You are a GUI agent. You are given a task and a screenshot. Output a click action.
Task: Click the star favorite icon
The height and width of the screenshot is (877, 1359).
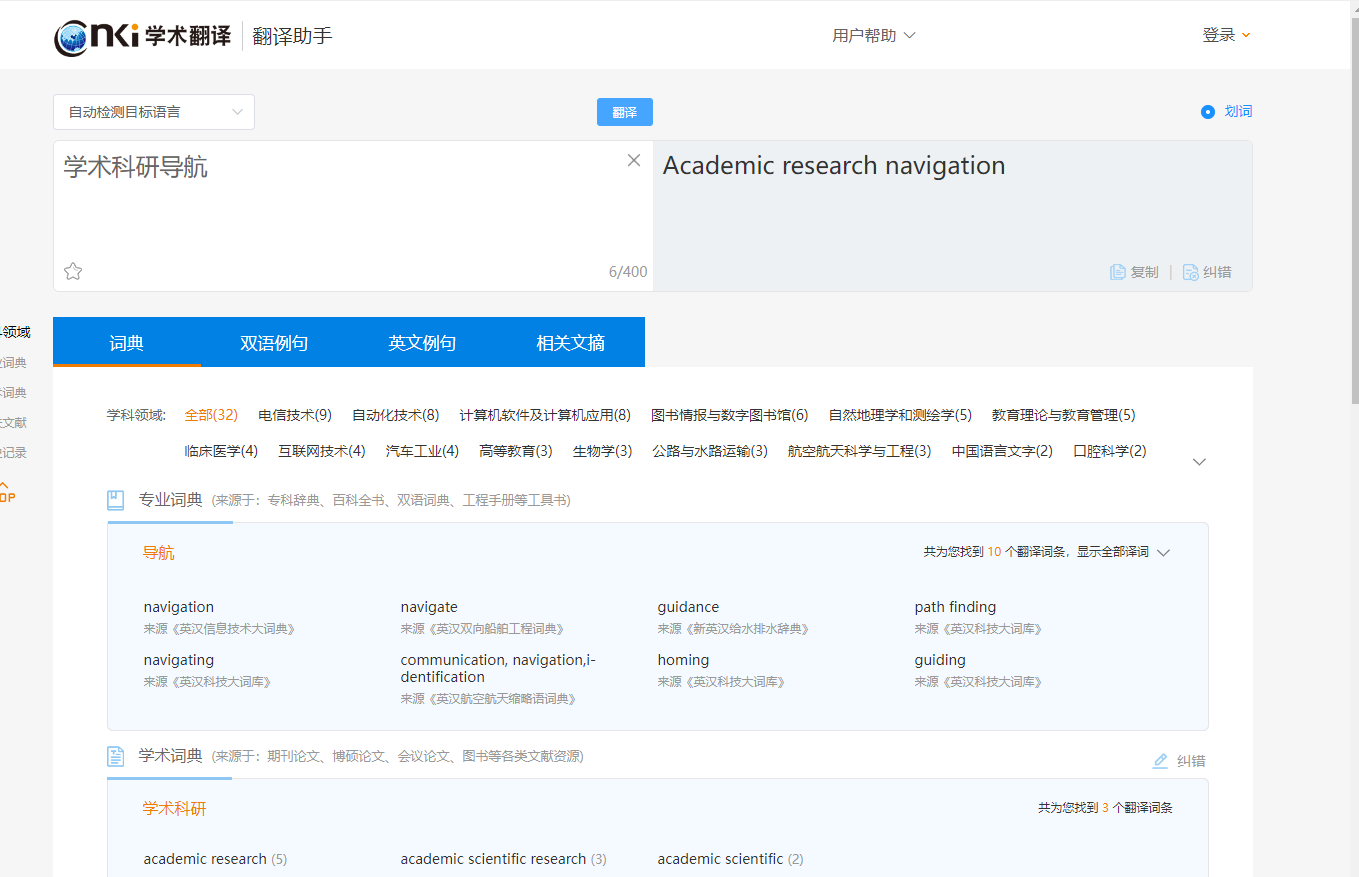coord(73,271)
